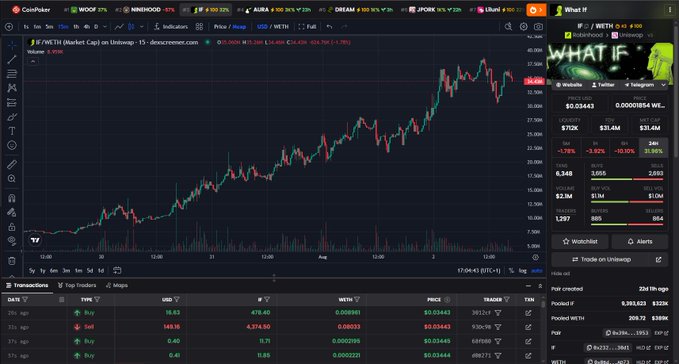Select the text annotation tool
The width and height of the screenshot is (679, 364).
[12, 131]
